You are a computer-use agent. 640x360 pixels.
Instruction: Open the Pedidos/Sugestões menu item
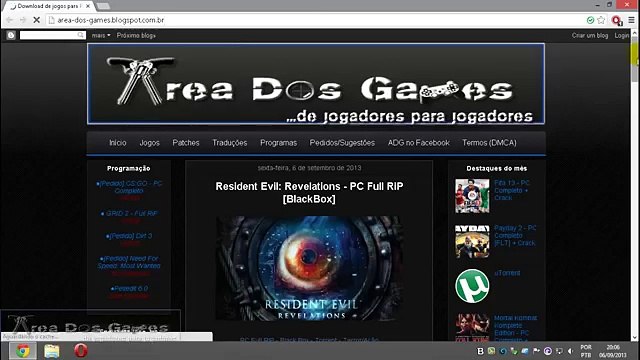(342, 143)
